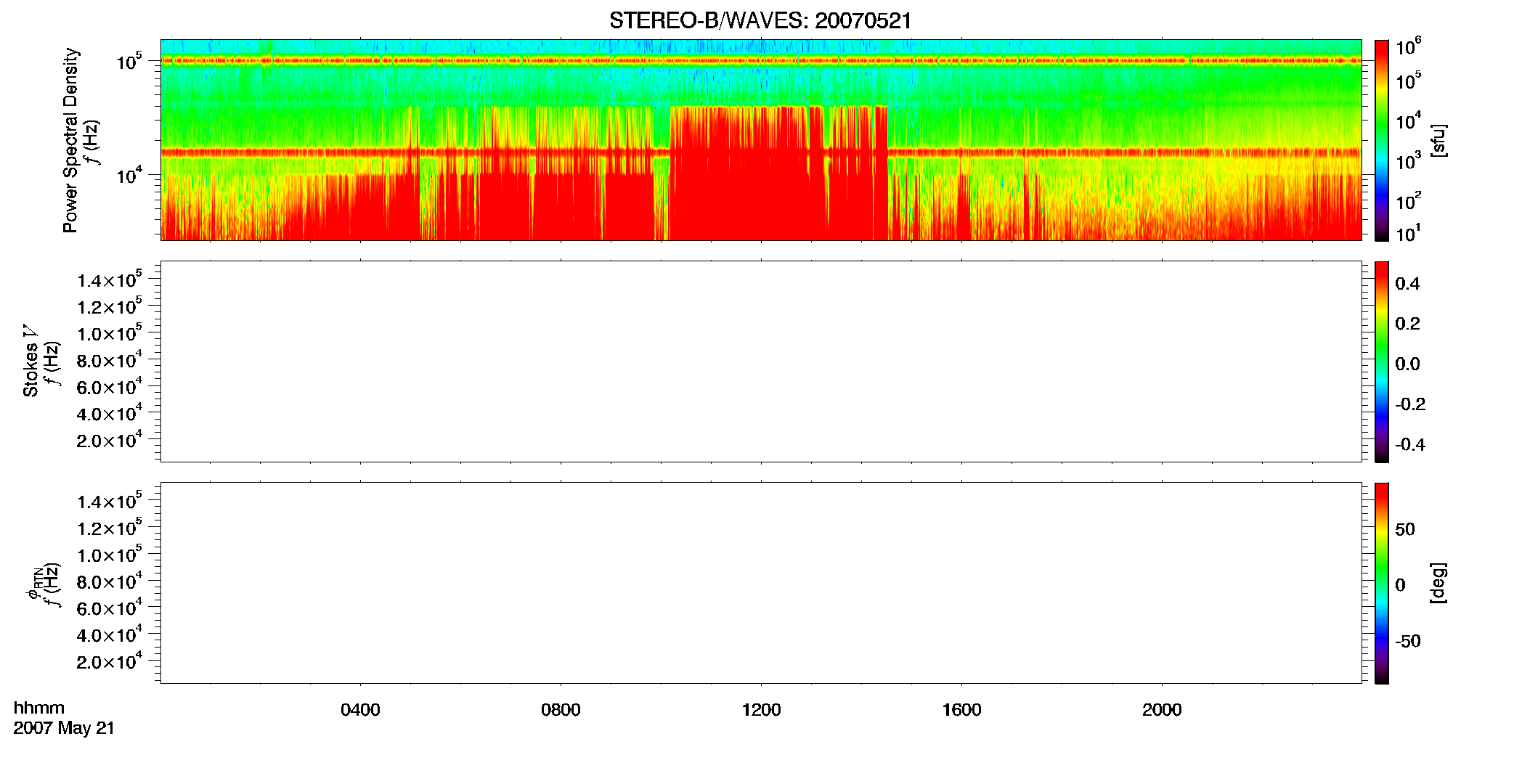Click the -50 label on degrees colorbar
This screenshot has width=1522, height=784.
point(1407,641)
